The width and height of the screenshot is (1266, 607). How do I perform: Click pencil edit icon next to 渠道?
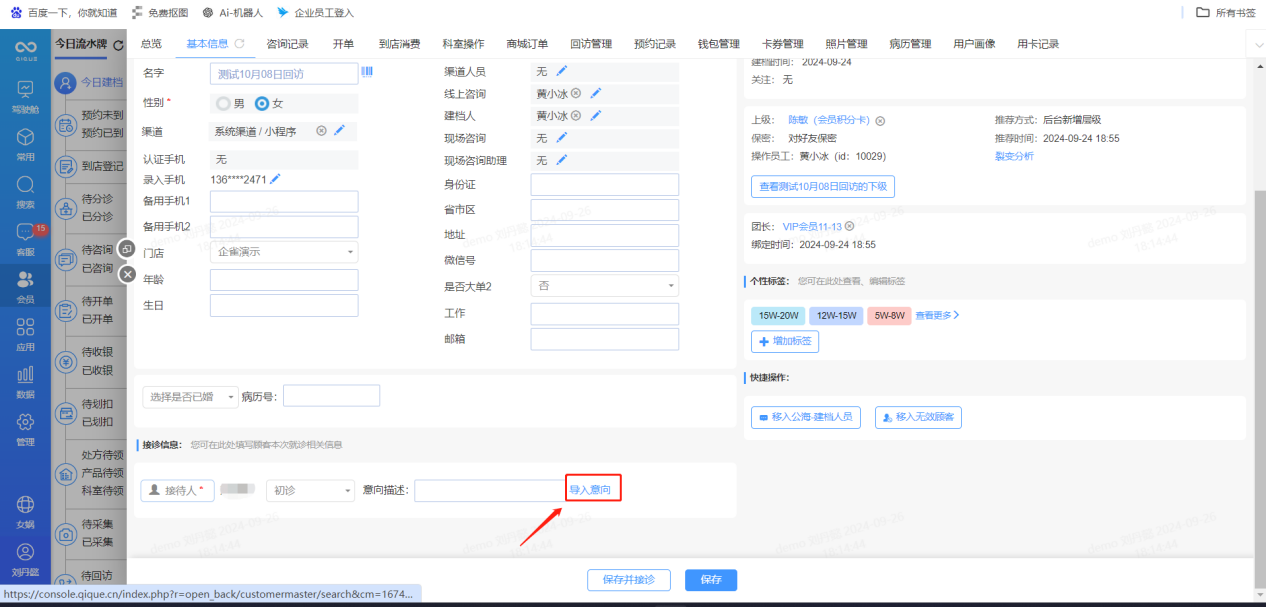(x=339, y=130)
